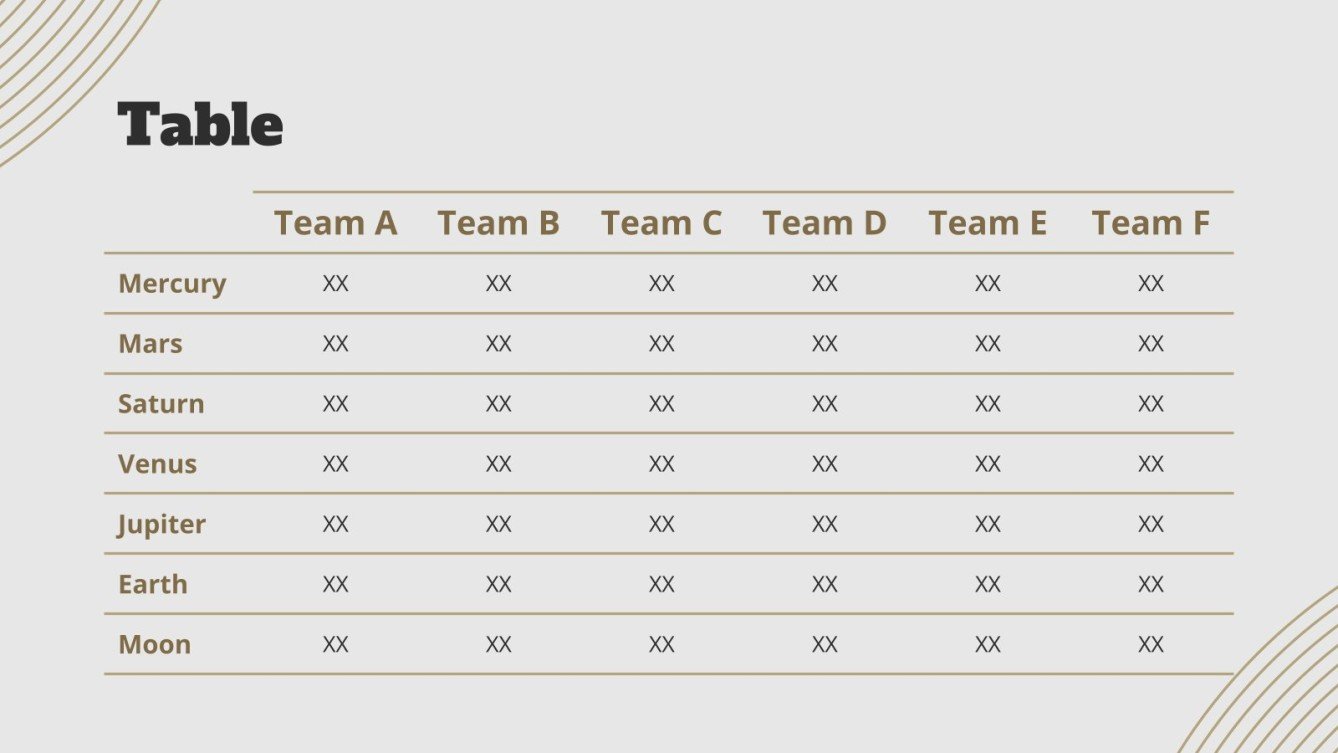Click the Saturn value under Team F
Image resolution: width=1338 pixels, height=753 pixels.
pyautogui.click(x=1150, y=404)
